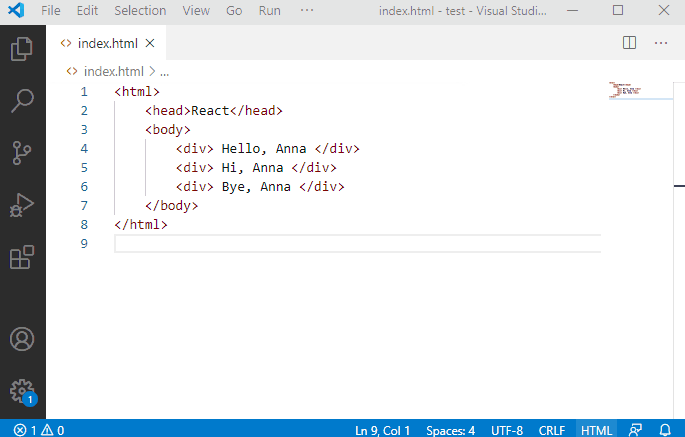Screen dimensions: 685x437
Task: Split the editor to the right
Action: (629, 43)
